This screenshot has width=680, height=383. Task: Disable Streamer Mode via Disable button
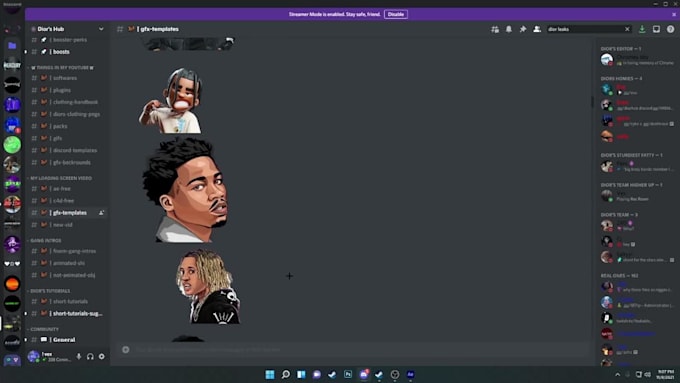pos(396,14)
